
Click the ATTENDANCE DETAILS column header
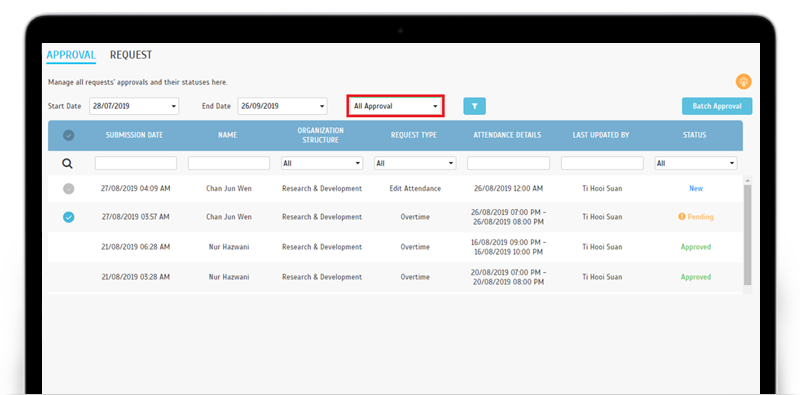(x=507, y=135)
